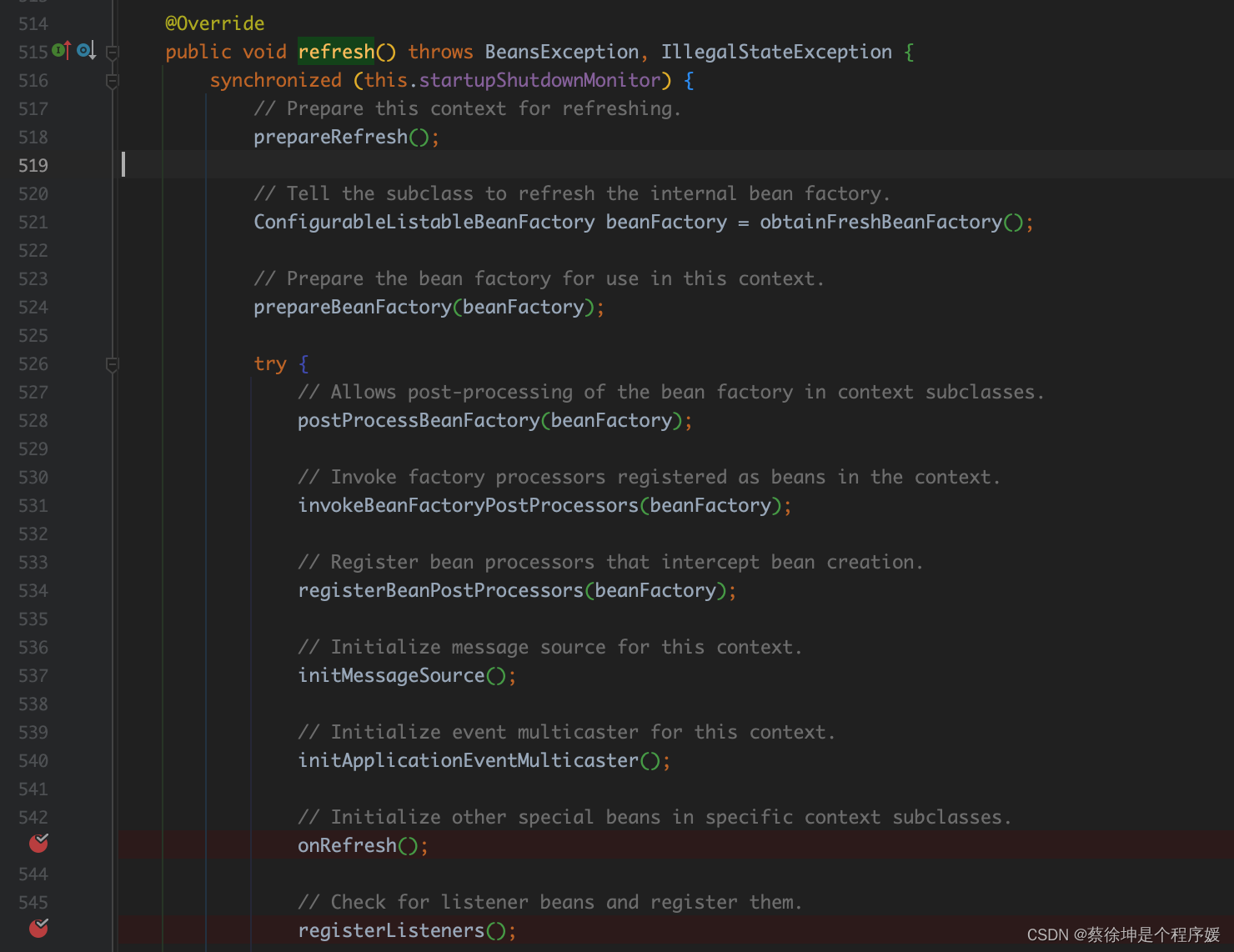The height and width of the screenshot is (952, 1234).
Task: Click initApplicationEventMulticaster() call
Action: point(479,760)
